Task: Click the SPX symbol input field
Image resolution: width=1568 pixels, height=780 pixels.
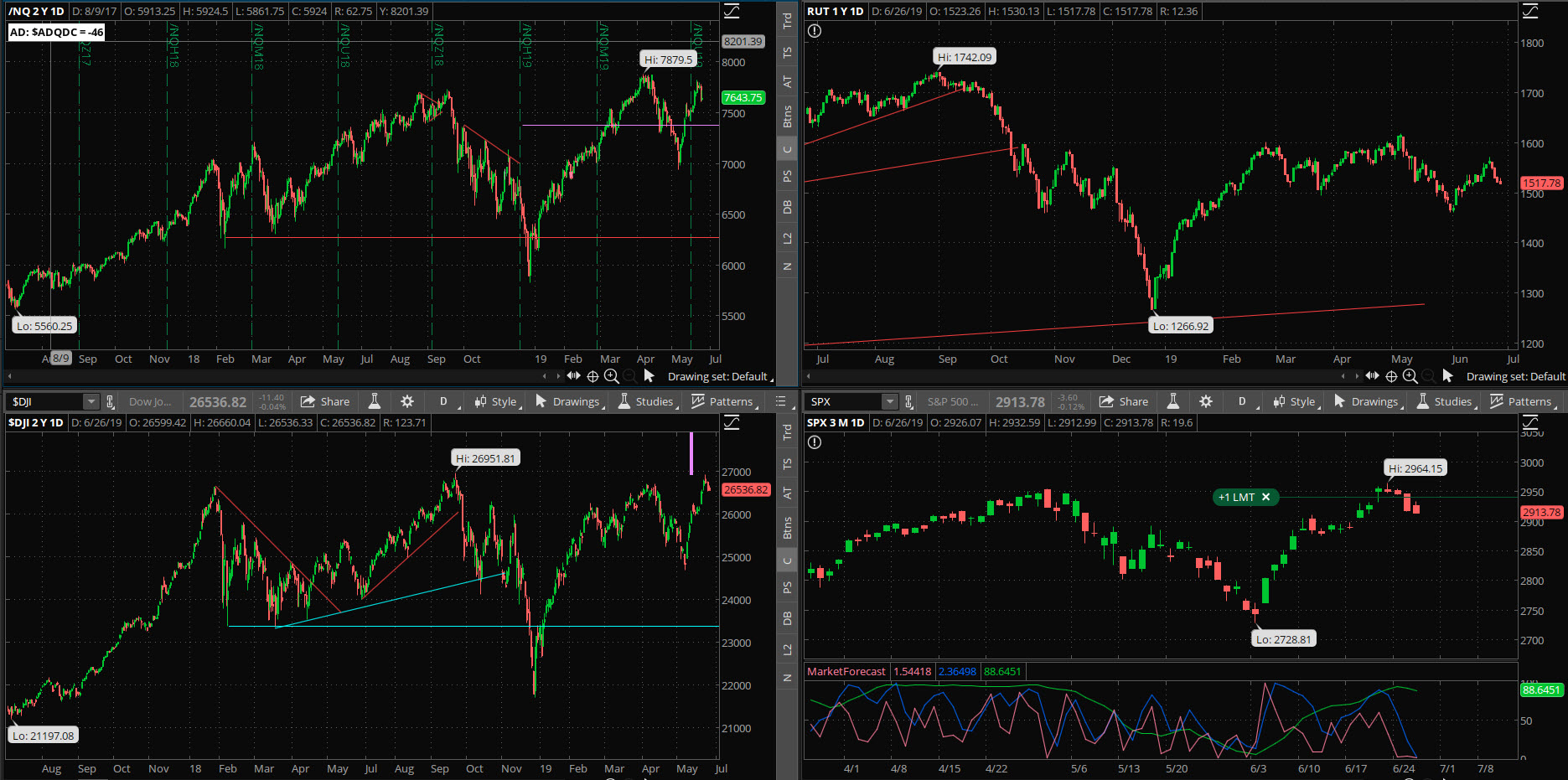Action: 845,401
